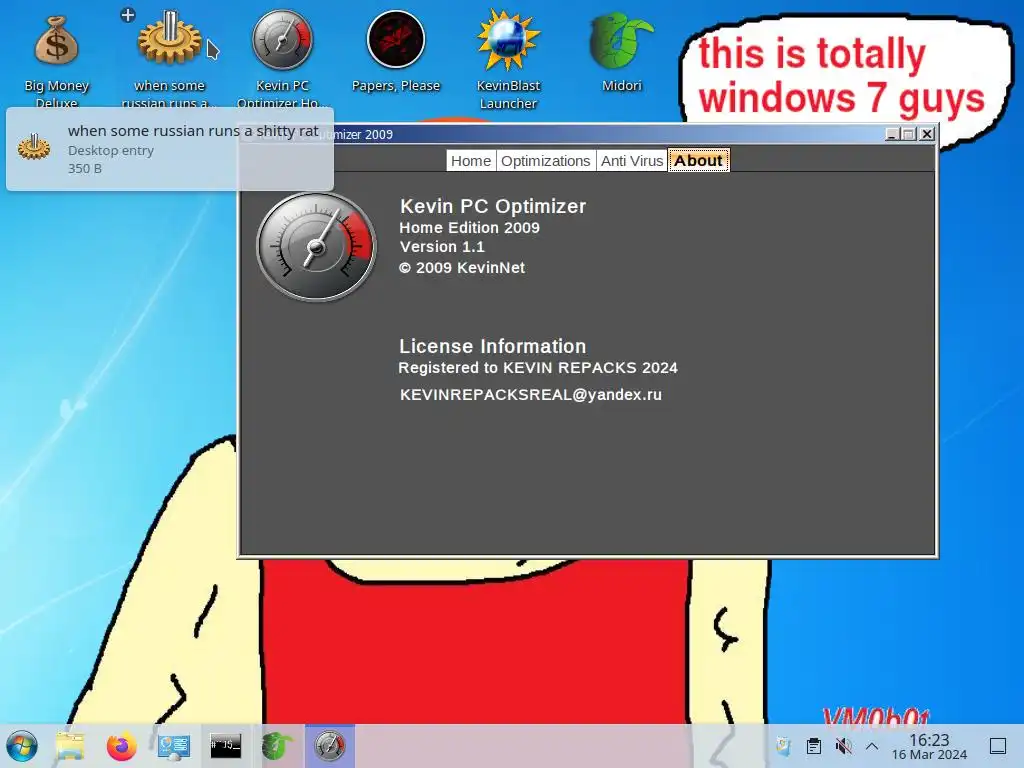Click the plus badge on the gear icon

128,15
